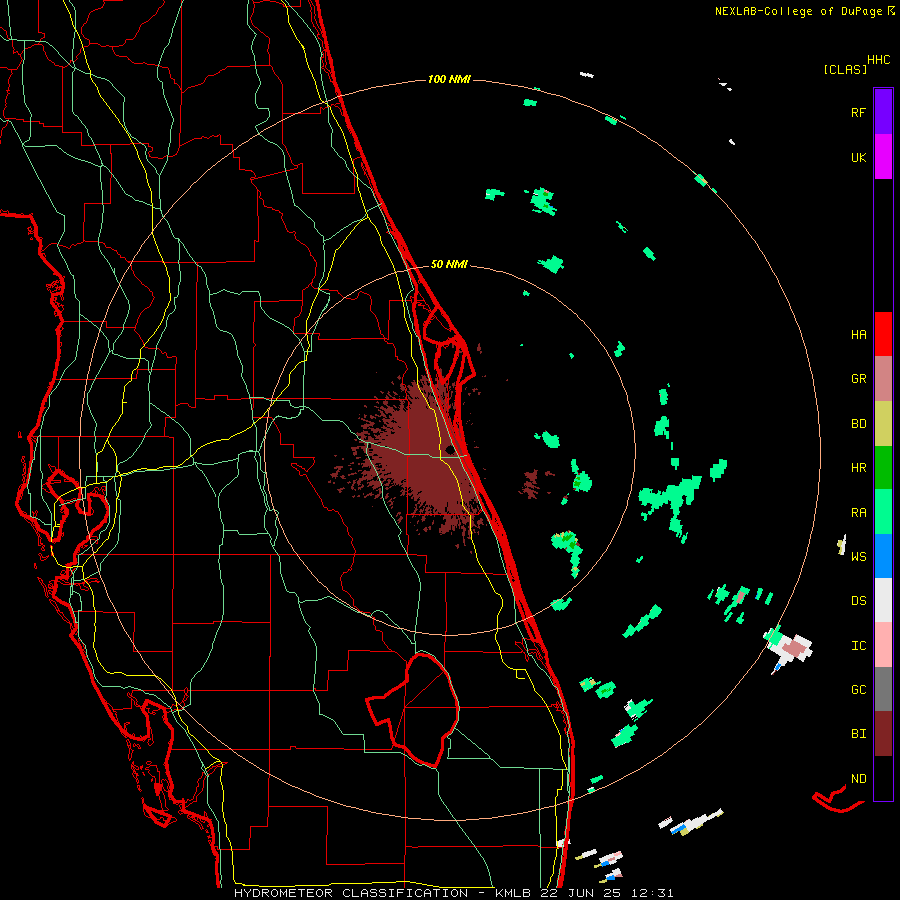Click the black radar site dot
The width and height of the screenshot is (900, 900).
point(449,449)
